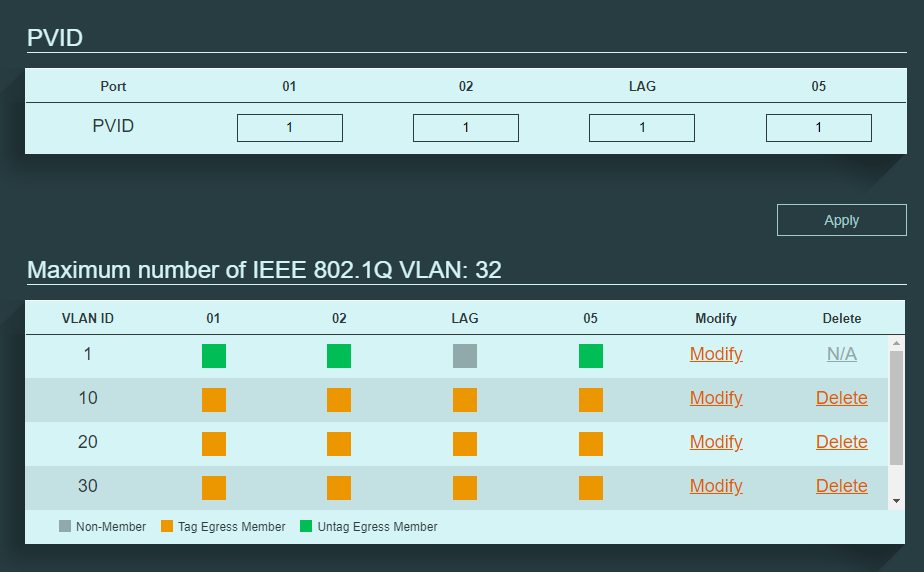This screenshot has height=572, width=924.
Task: Click VLAN 30 orange square for port 05
Action: [590, 488]
